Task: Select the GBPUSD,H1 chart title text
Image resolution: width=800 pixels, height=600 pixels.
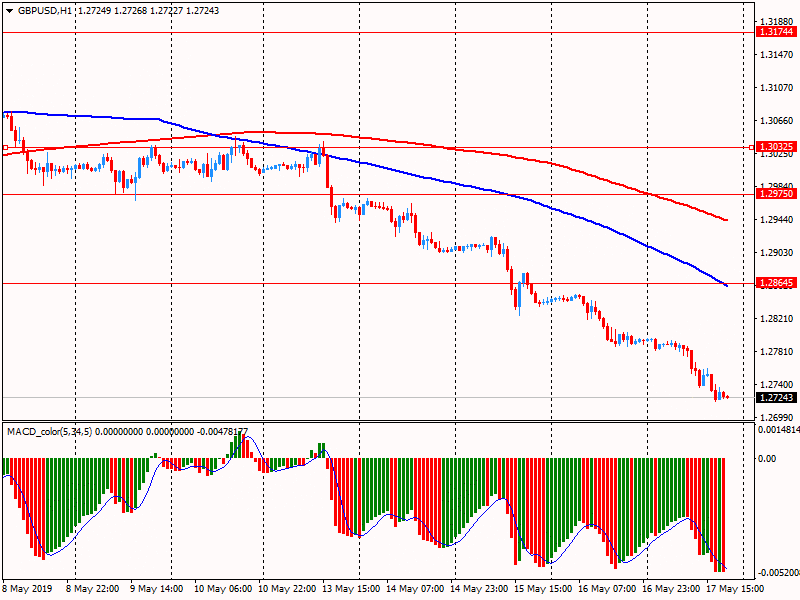Action: tap(45, 11)
